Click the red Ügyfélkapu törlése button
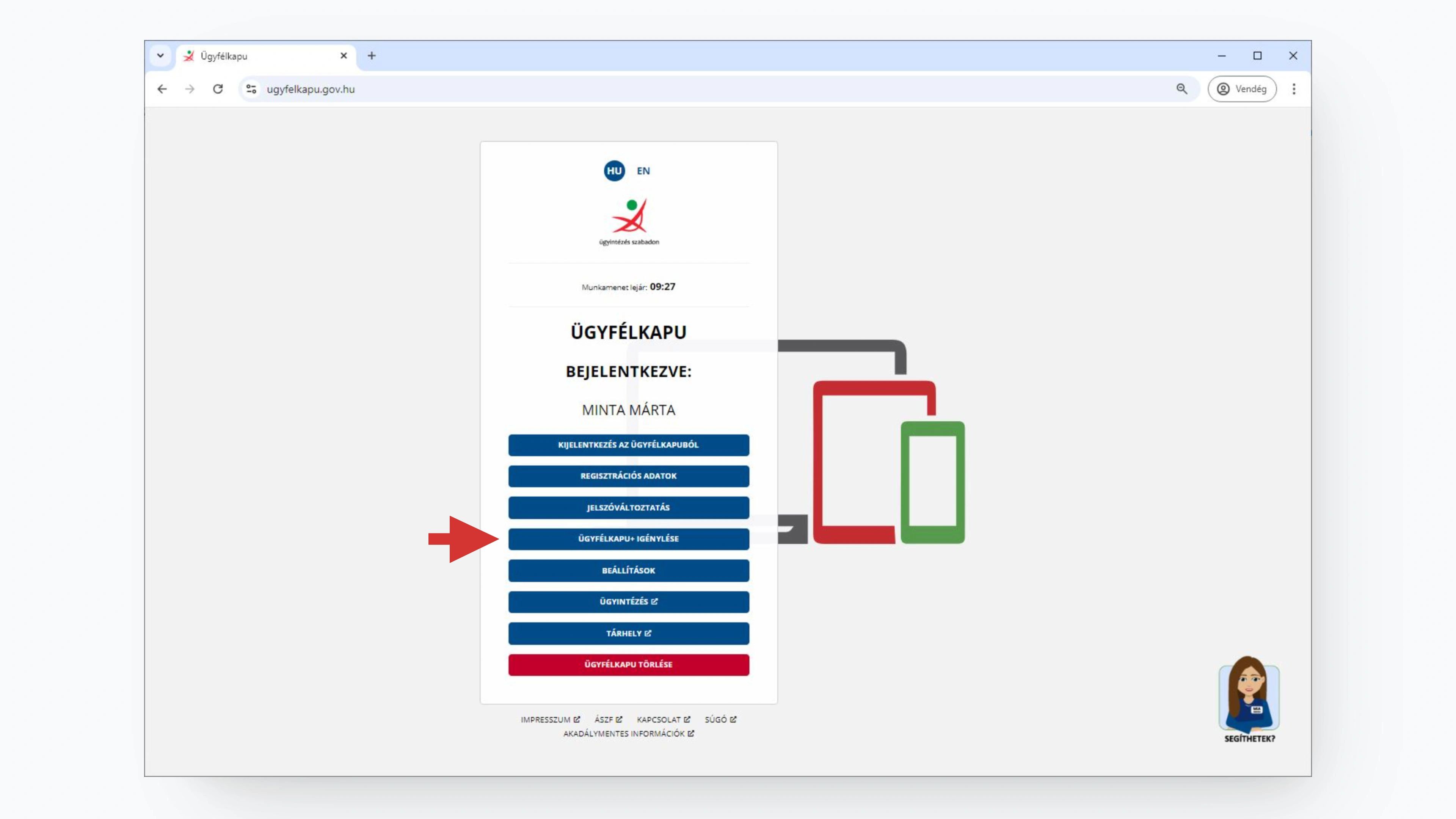 pyautogui.click(x=629, y=665)
